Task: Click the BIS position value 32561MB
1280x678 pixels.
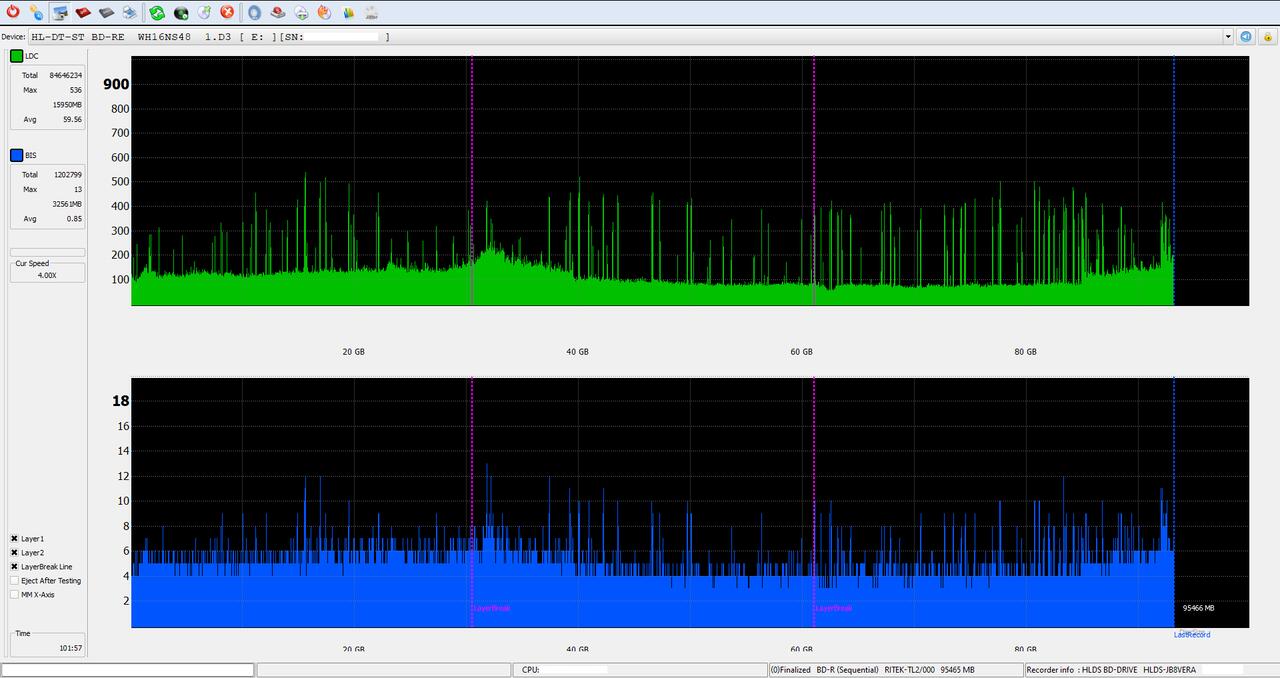Action: pos(67,203)
